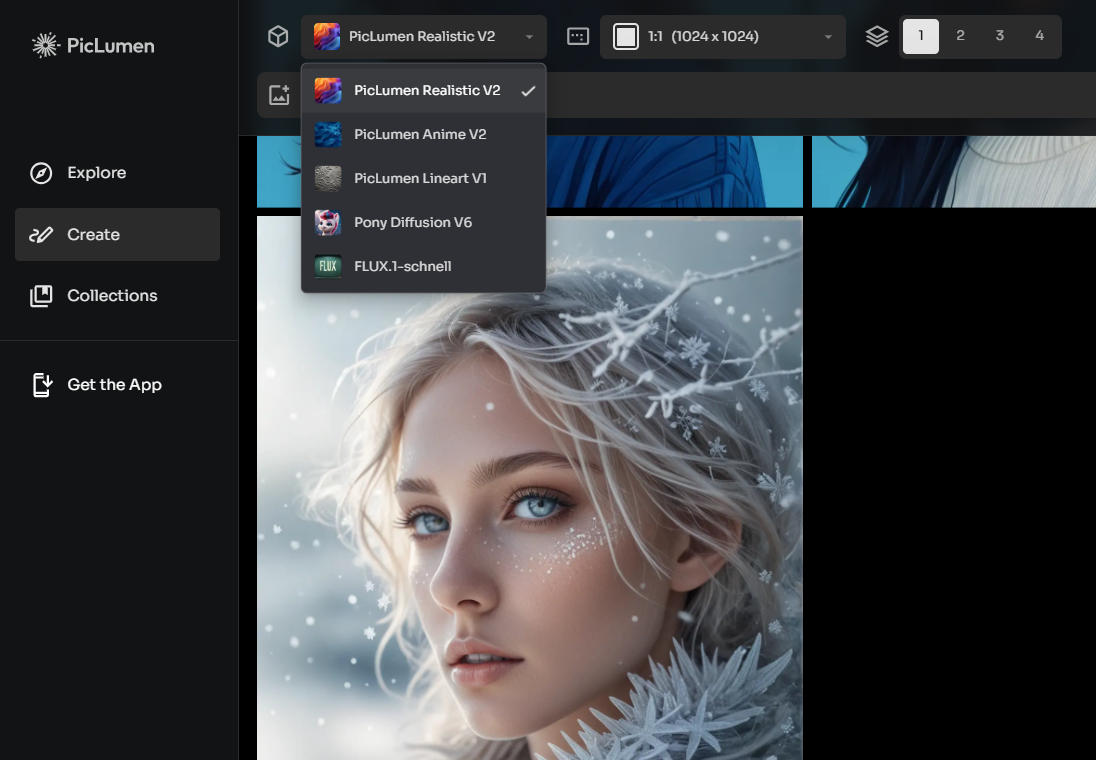
Task: Select PicLumen Lineart V1 model
Action: (424, 178)
